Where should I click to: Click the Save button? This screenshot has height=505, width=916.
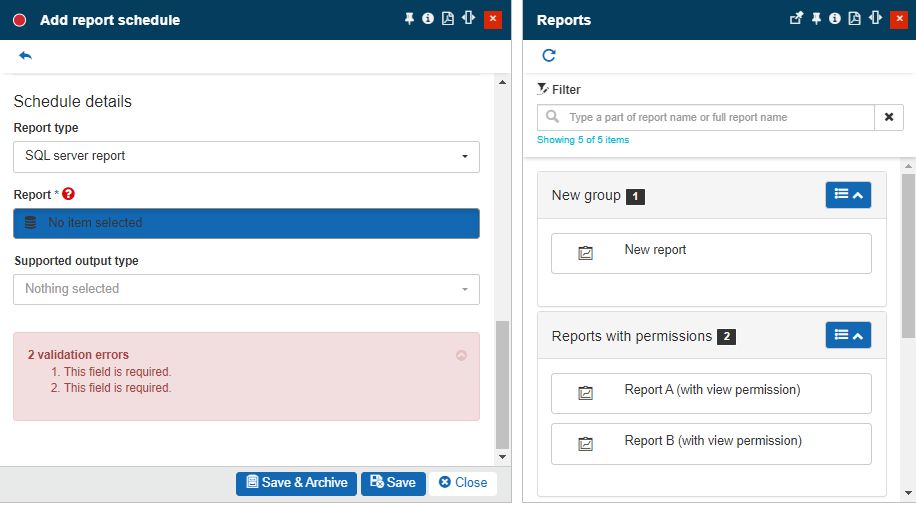[393, 483]
